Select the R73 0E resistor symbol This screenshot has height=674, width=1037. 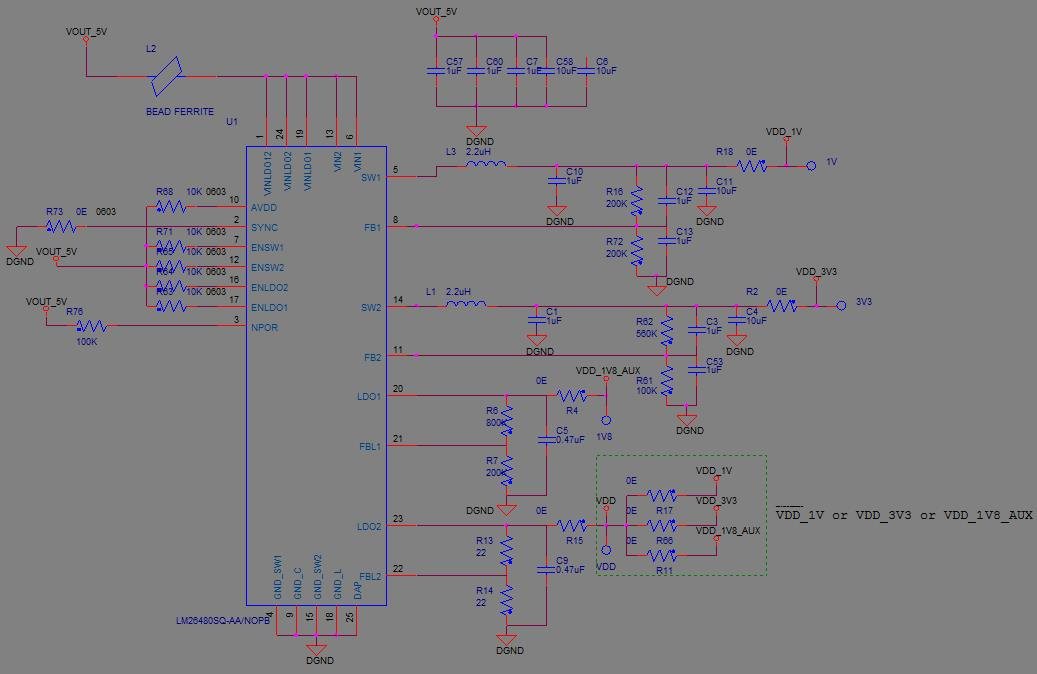point(61,227)
